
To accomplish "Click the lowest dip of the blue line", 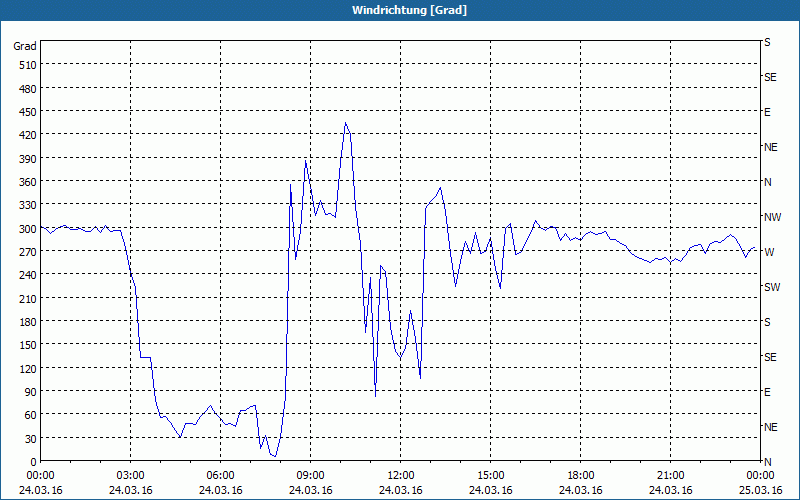I will click(x=275, y=456).
